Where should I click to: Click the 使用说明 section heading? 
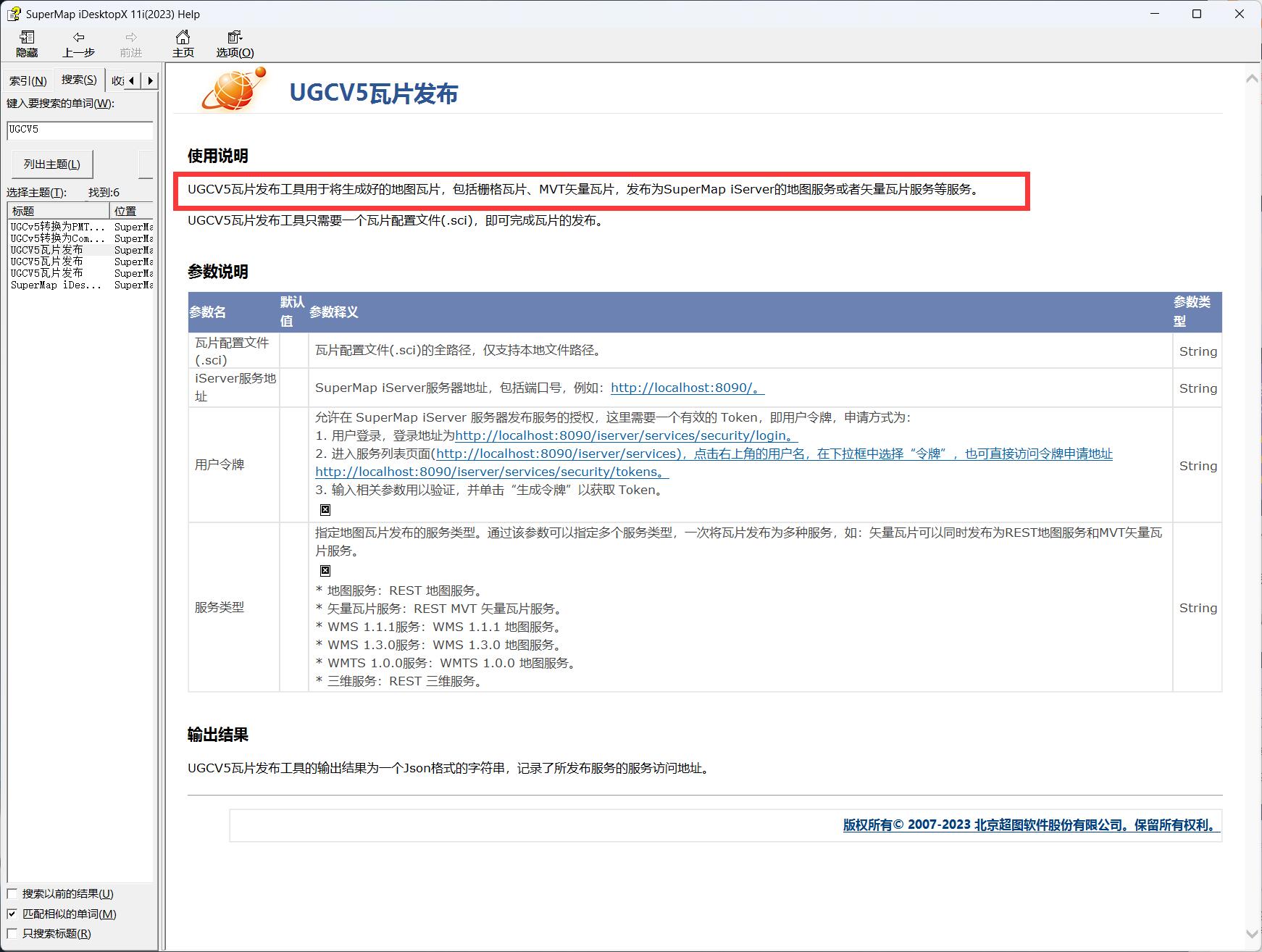pyautogui.click(x=217, y=156)
